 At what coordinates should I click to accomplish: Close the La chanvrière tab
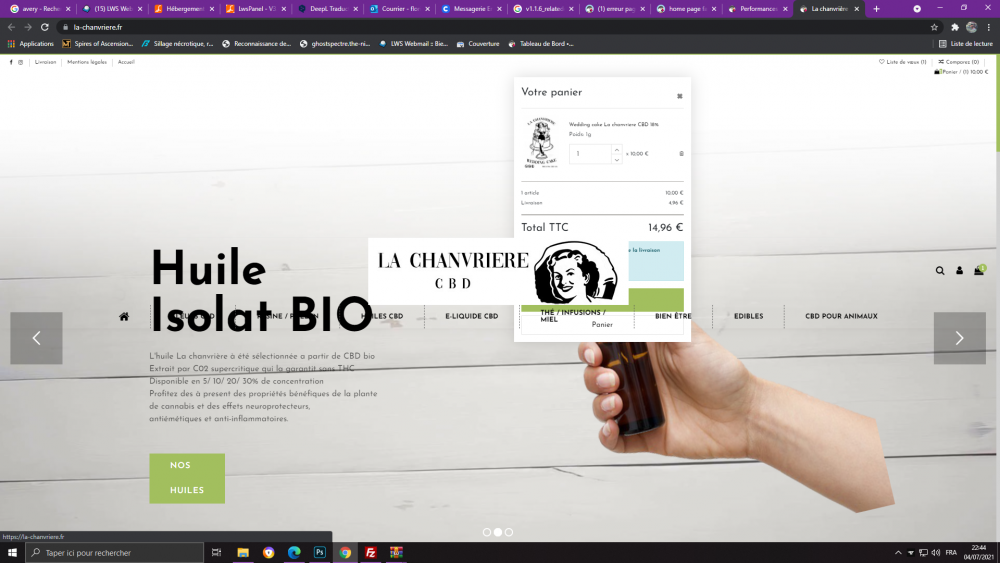(x=857, y=9)
